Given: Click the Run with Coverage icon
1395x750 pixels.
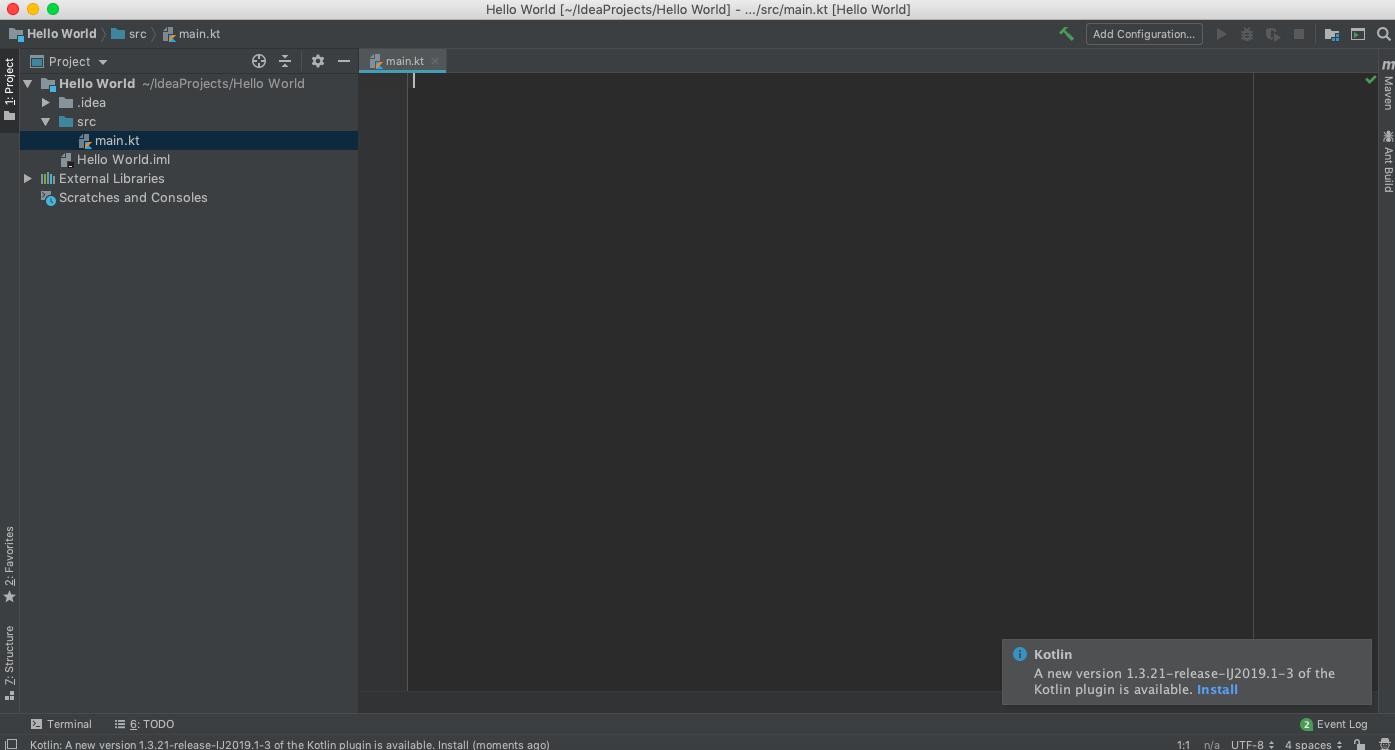Looking at the screenshot, I should [x=1273, y=34].
